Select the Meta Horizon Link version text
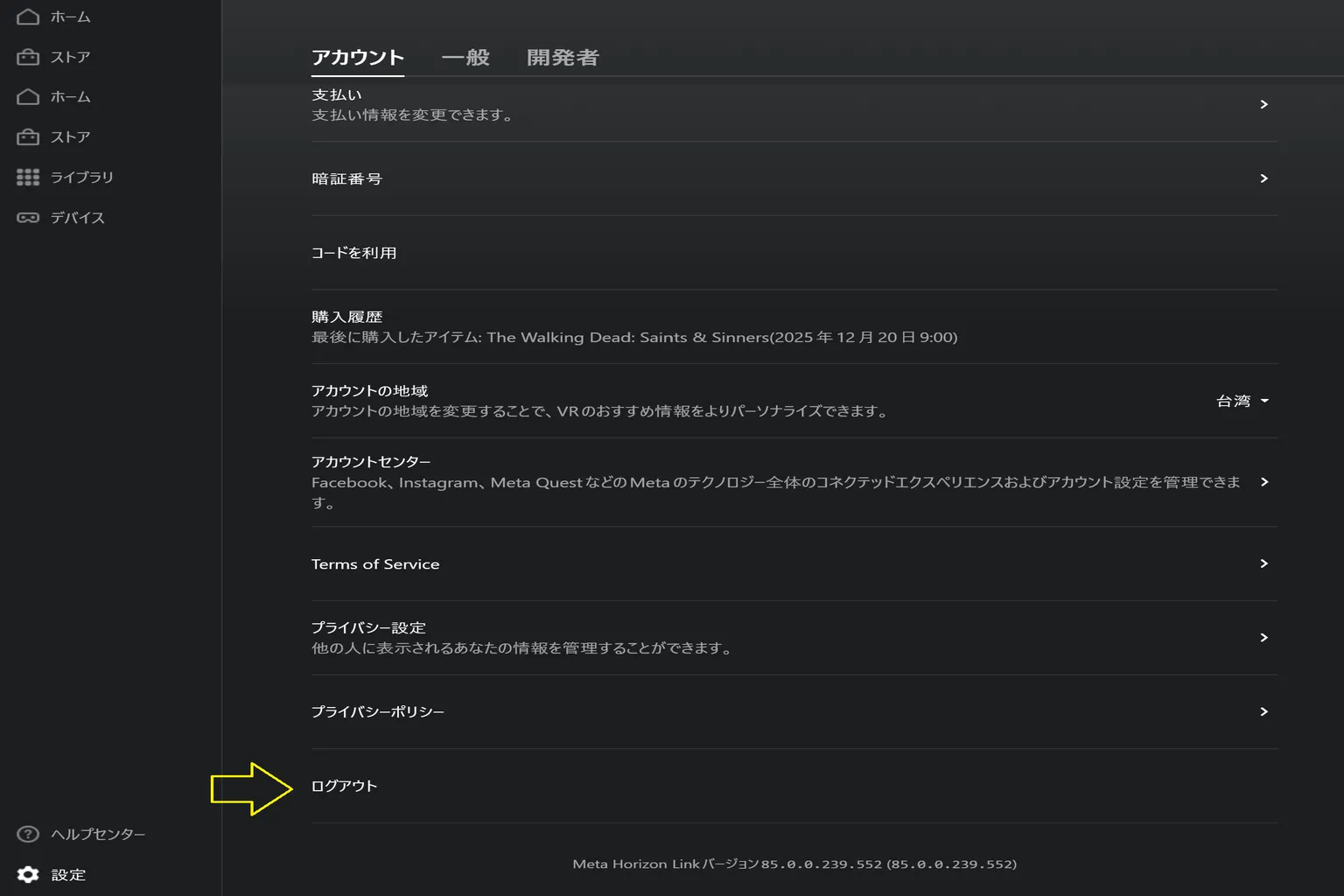 click(x=794, y=864)
